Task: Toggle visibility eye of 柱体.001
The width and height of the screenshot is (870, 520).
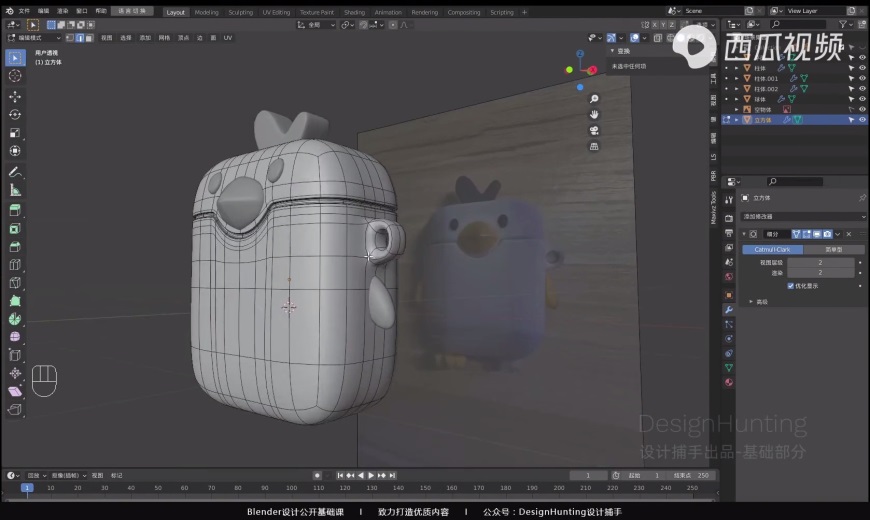Action: pyautogui.click(x=862, y=78)
